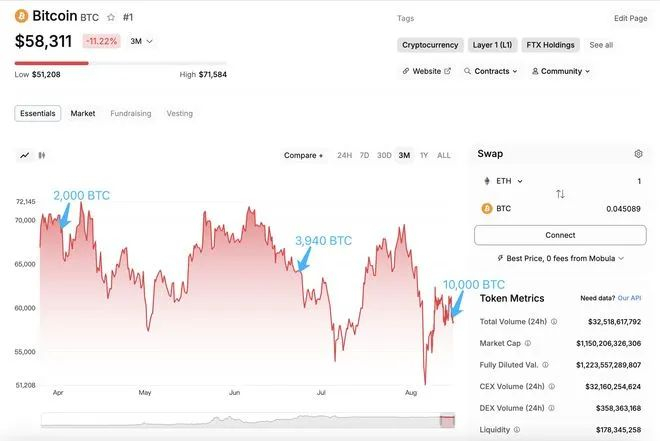Image resolution: width=660 pixels, height=441 pixels.
Task: Open the Swap settings gear
Action: pos(638,154)
